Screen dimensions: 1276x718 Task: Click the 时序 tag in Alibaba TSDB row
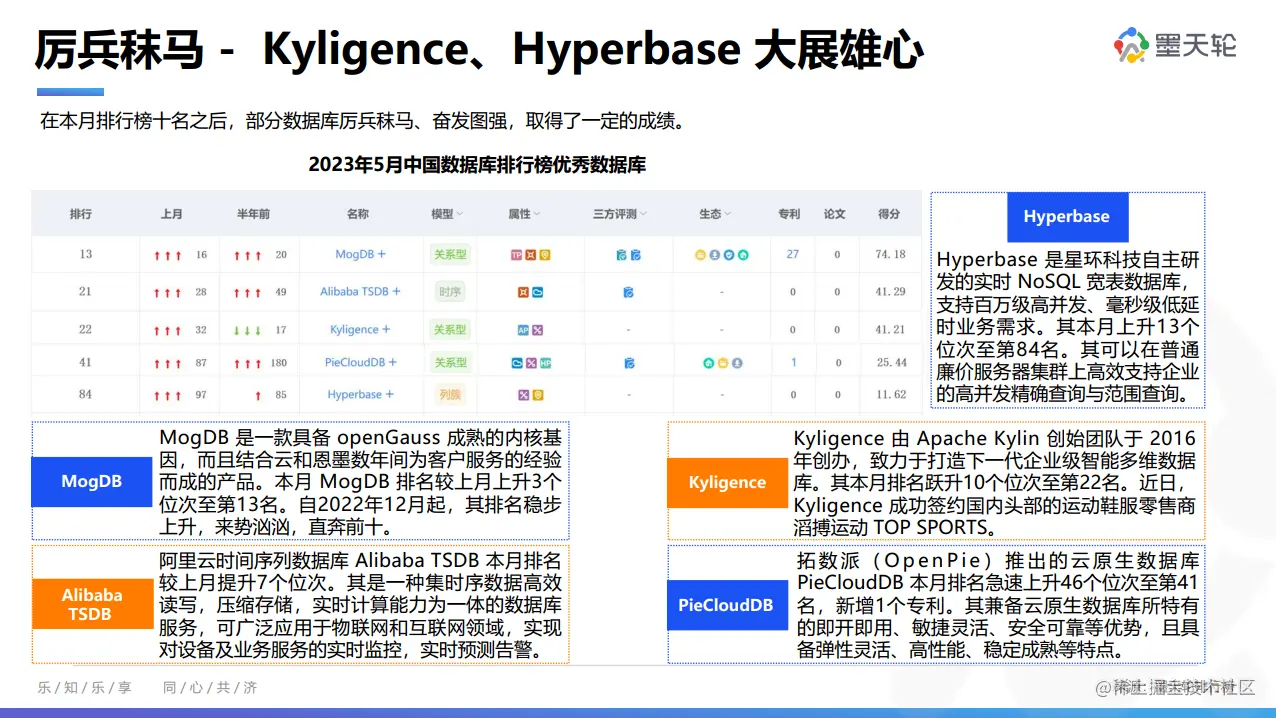coord(450,292)
